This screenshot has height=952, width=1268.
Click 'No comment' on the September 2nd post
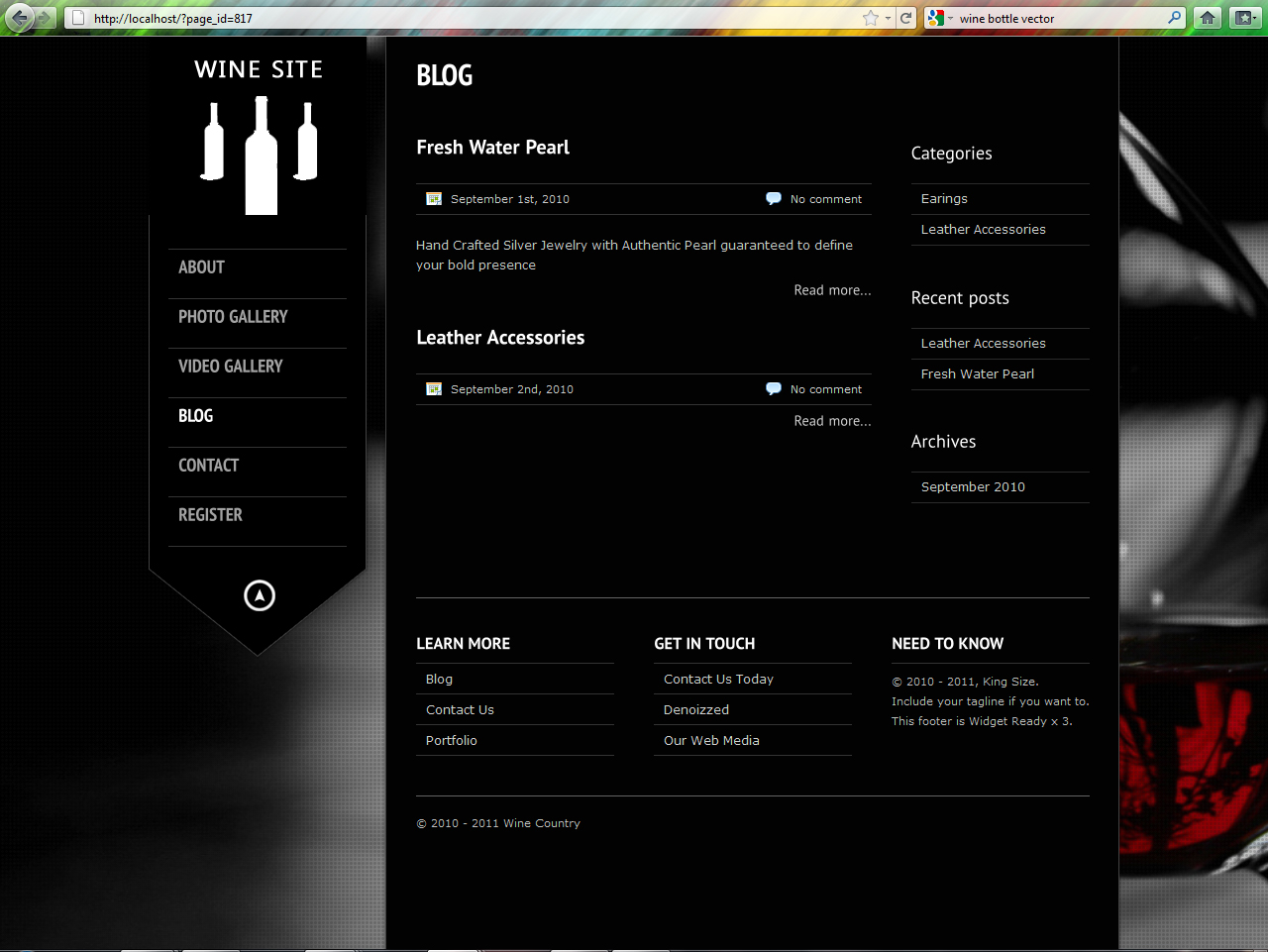coord(826,389)
